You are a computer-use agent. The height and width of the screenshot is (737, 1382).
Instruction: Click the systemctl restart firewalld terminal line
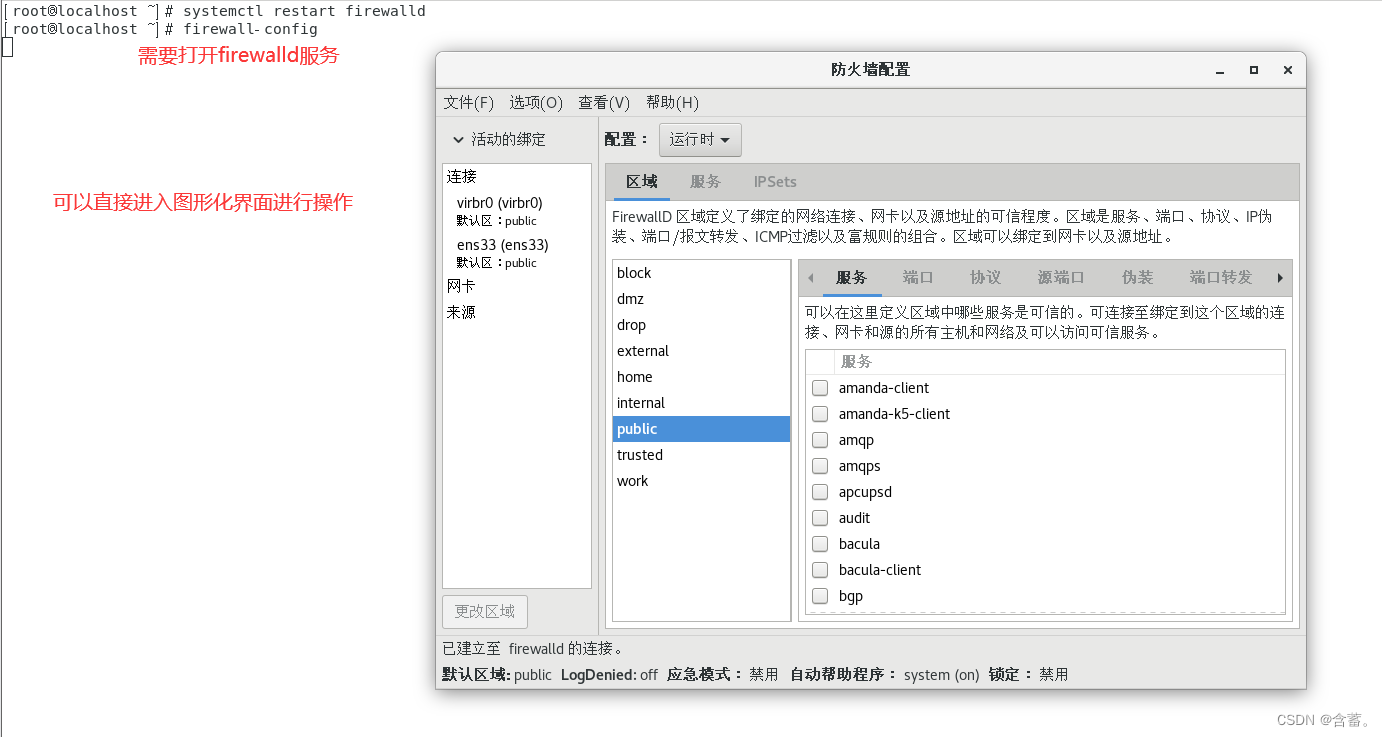click(304, 11)
